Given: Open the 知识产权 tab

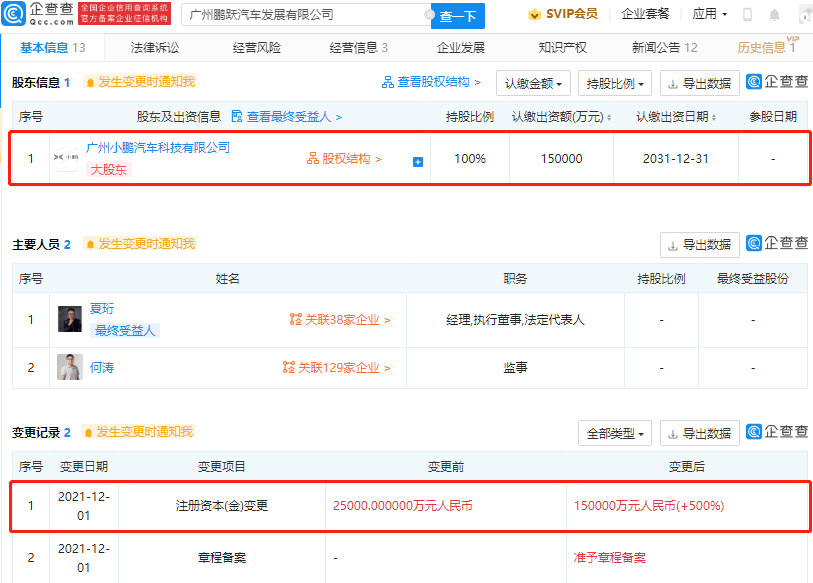Looking at the screenshot, I should pyautogui.click(x=562, y=47).
